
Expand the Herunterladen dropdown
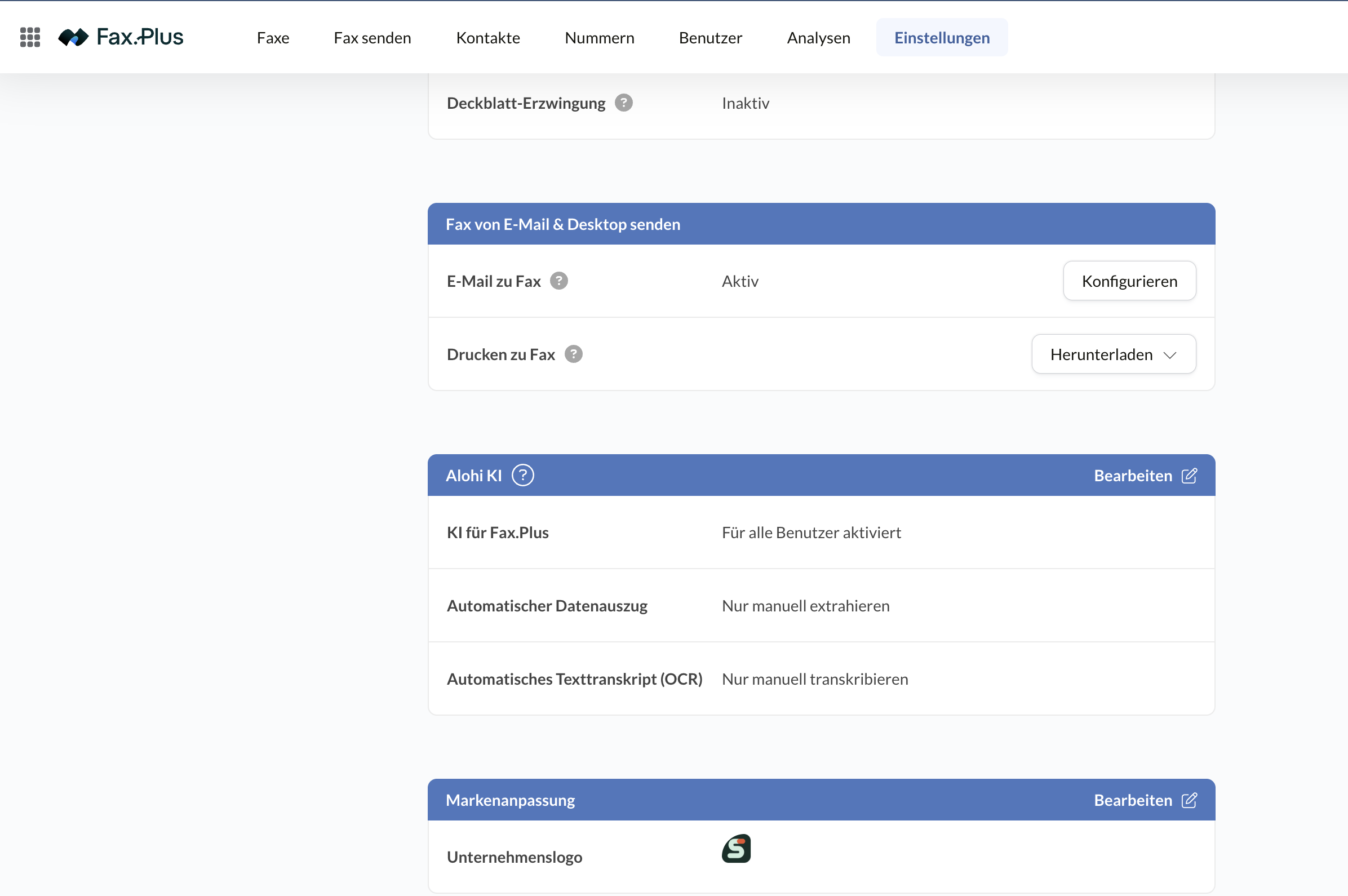pos(1113,354)
